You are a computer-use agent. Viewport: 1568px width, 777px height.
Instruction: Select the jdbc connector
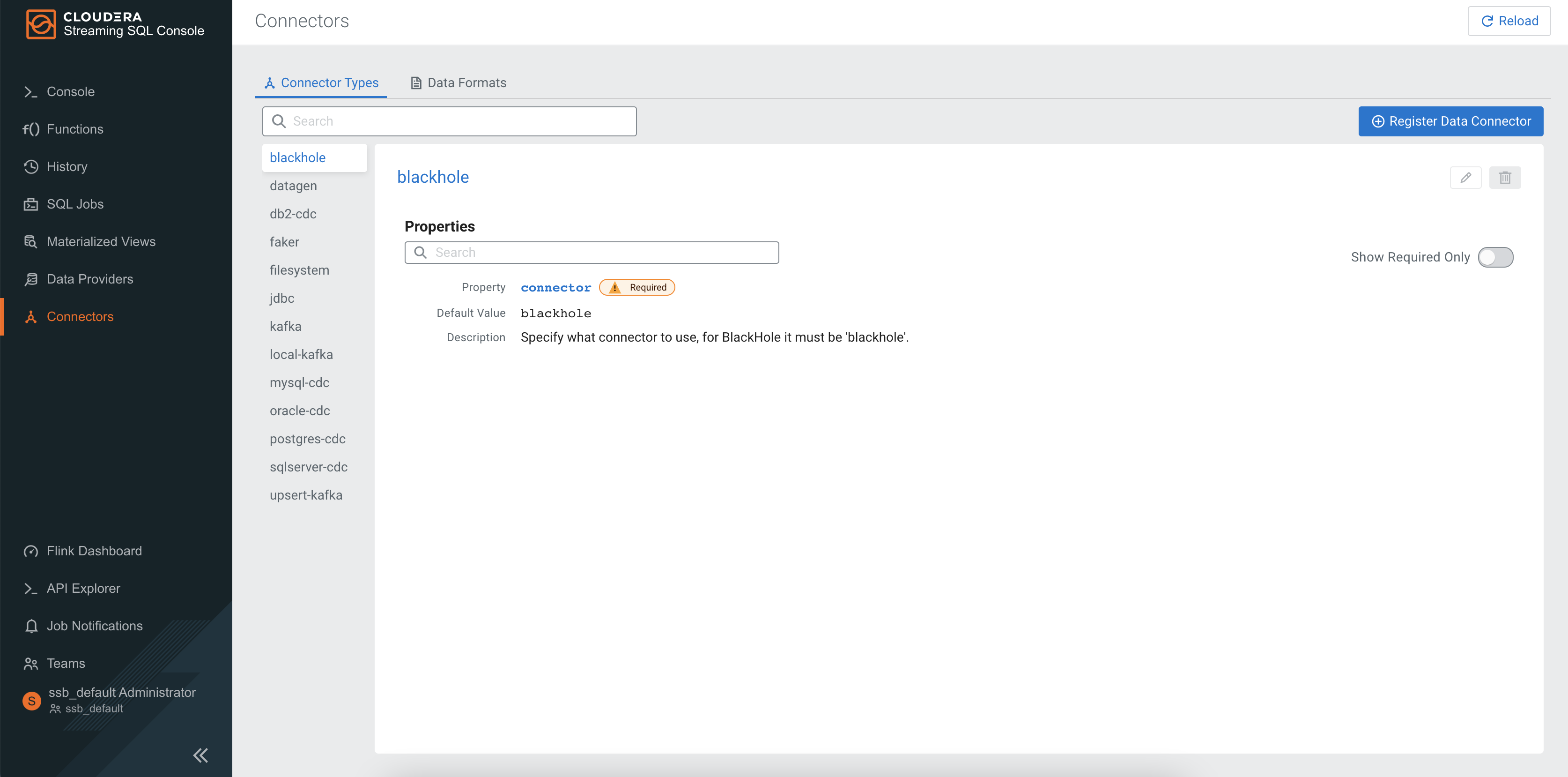coord(314,299)
